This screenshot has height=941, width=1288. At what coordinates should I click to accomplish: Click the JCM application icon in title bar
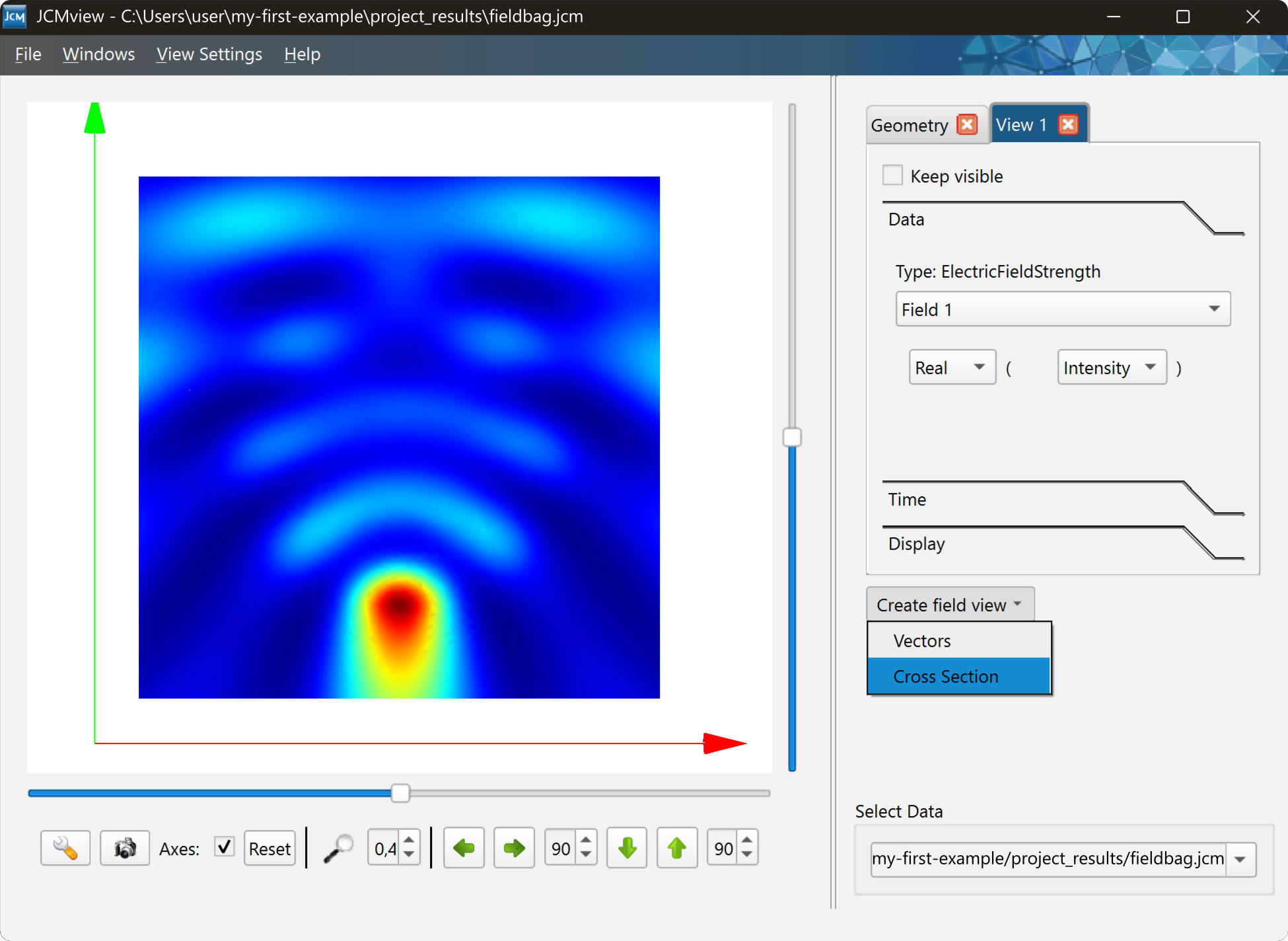tap(15, 17)
